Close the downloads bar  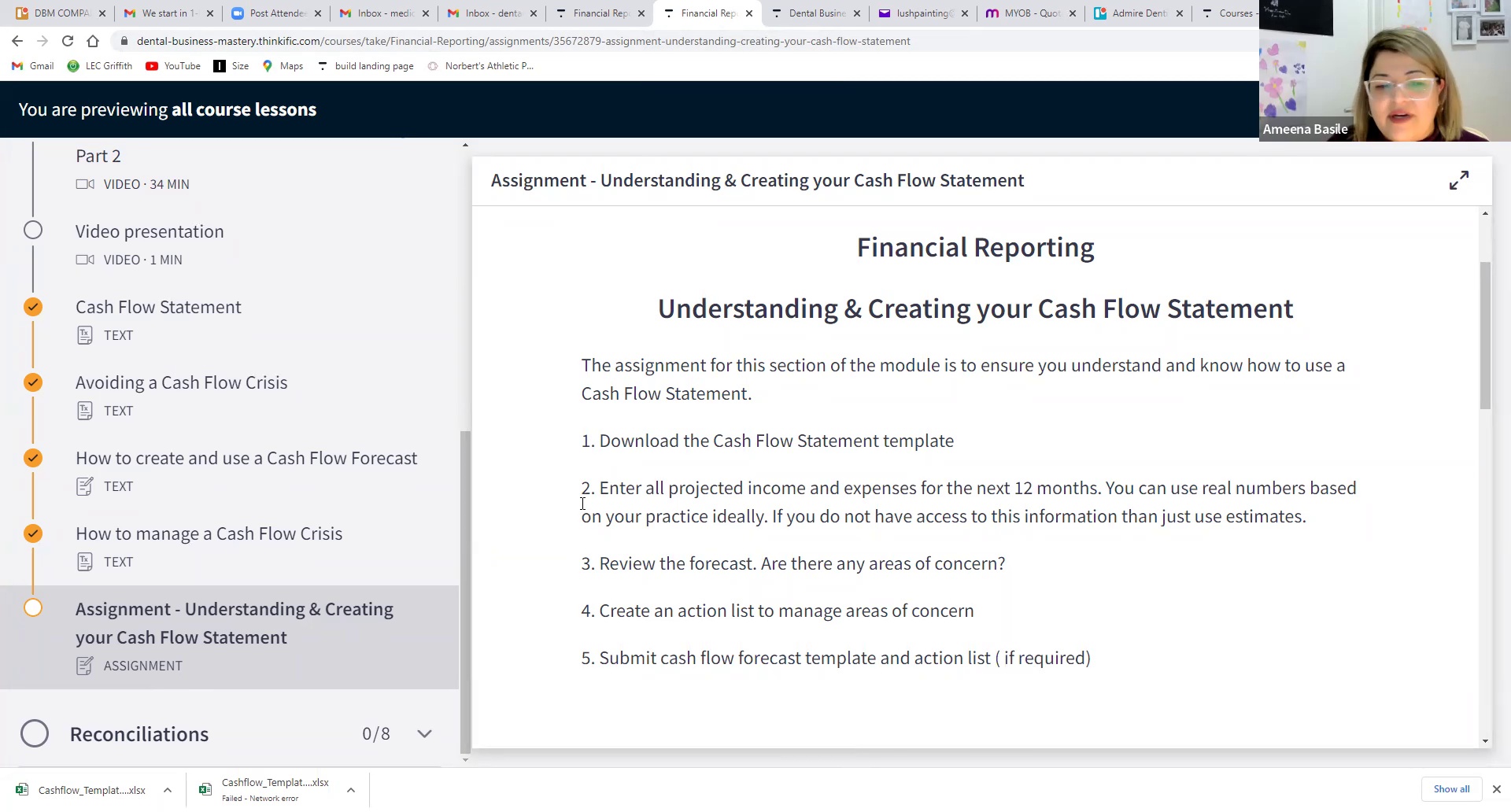1496,789
